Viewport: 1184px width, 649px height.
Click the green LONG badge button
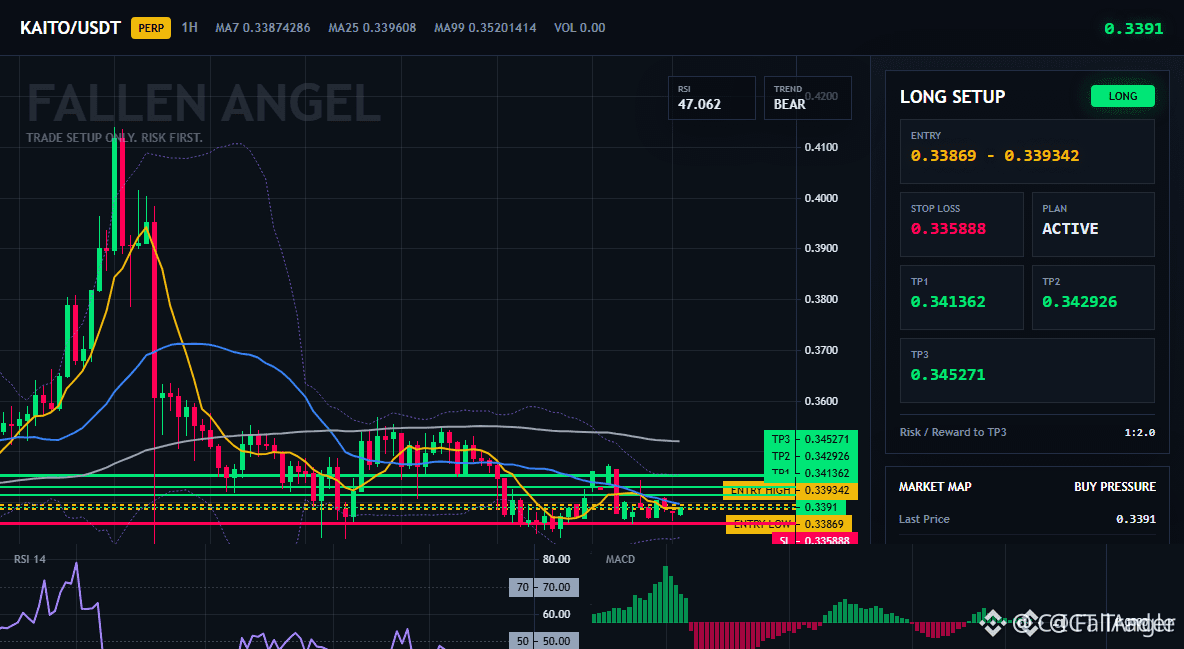1123,96
